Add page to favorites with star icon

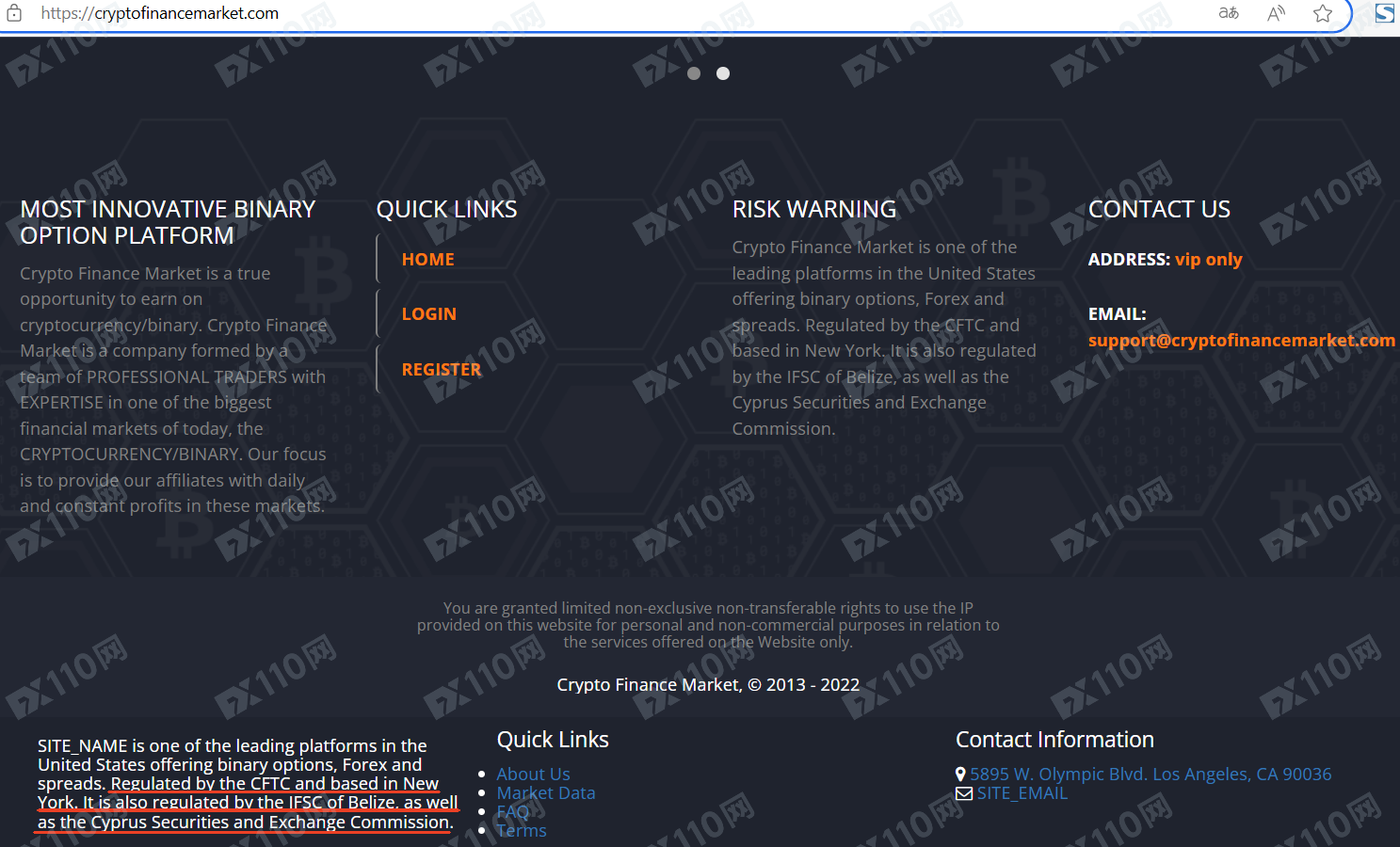pyautogui.click(x=1323, y=13)
